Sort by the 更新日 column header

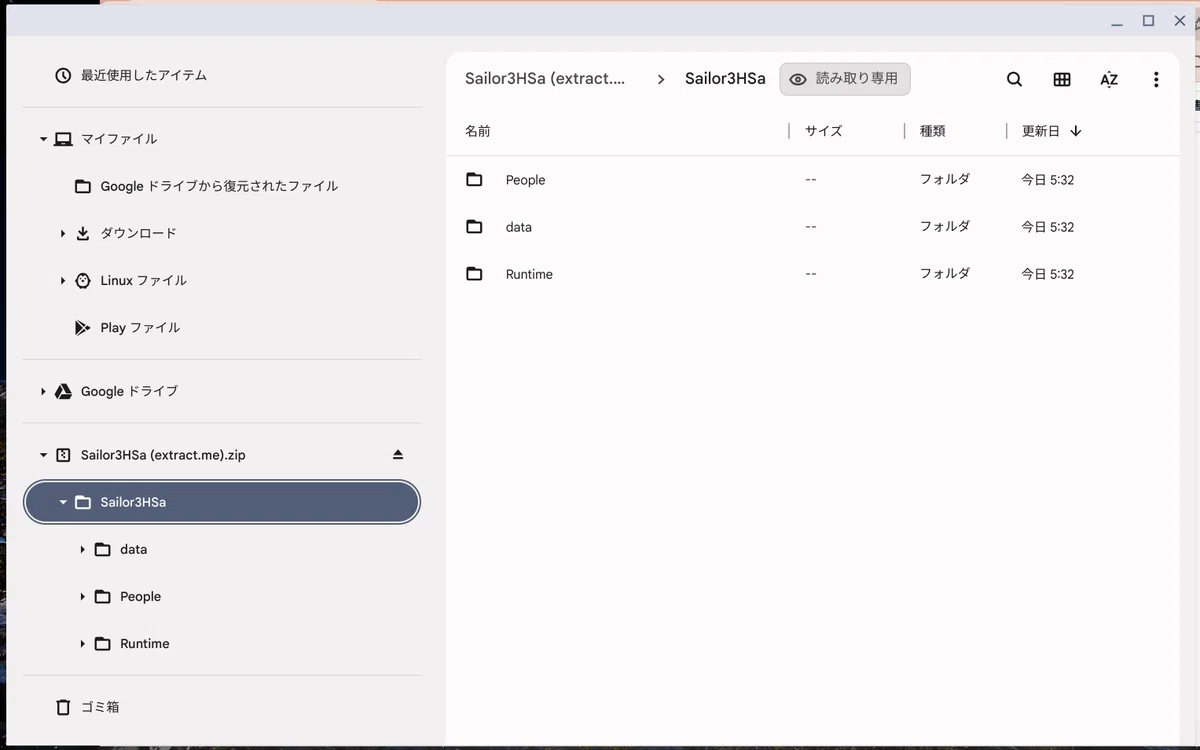tap(1040, 131)
